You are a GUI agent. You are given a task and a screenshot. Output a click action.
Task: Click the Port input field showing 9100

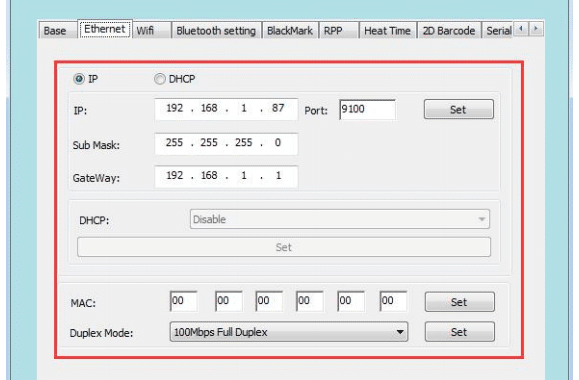(x=367, y=109)
